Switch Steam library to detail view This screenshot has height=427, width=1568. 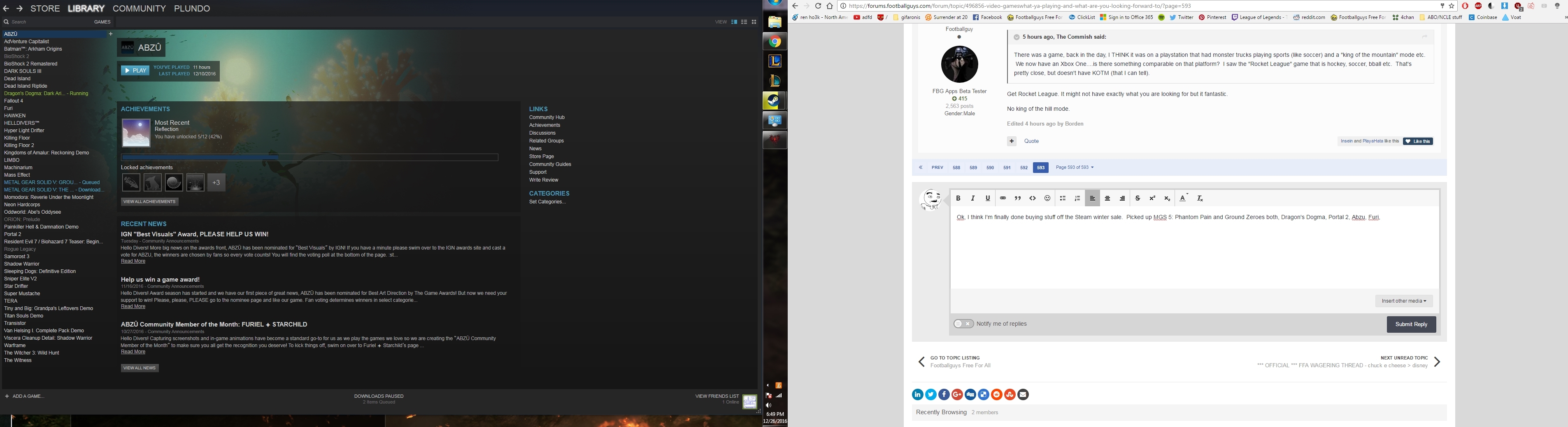click(x=734, y=22)
